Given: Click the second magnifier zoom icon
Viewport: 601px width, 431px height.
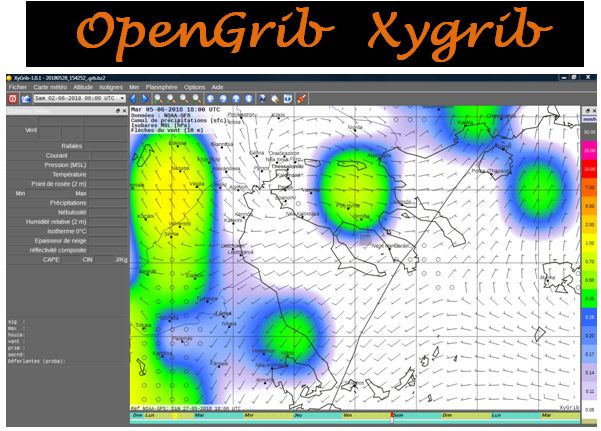Looking at the screenshot, I should point(171,99).
